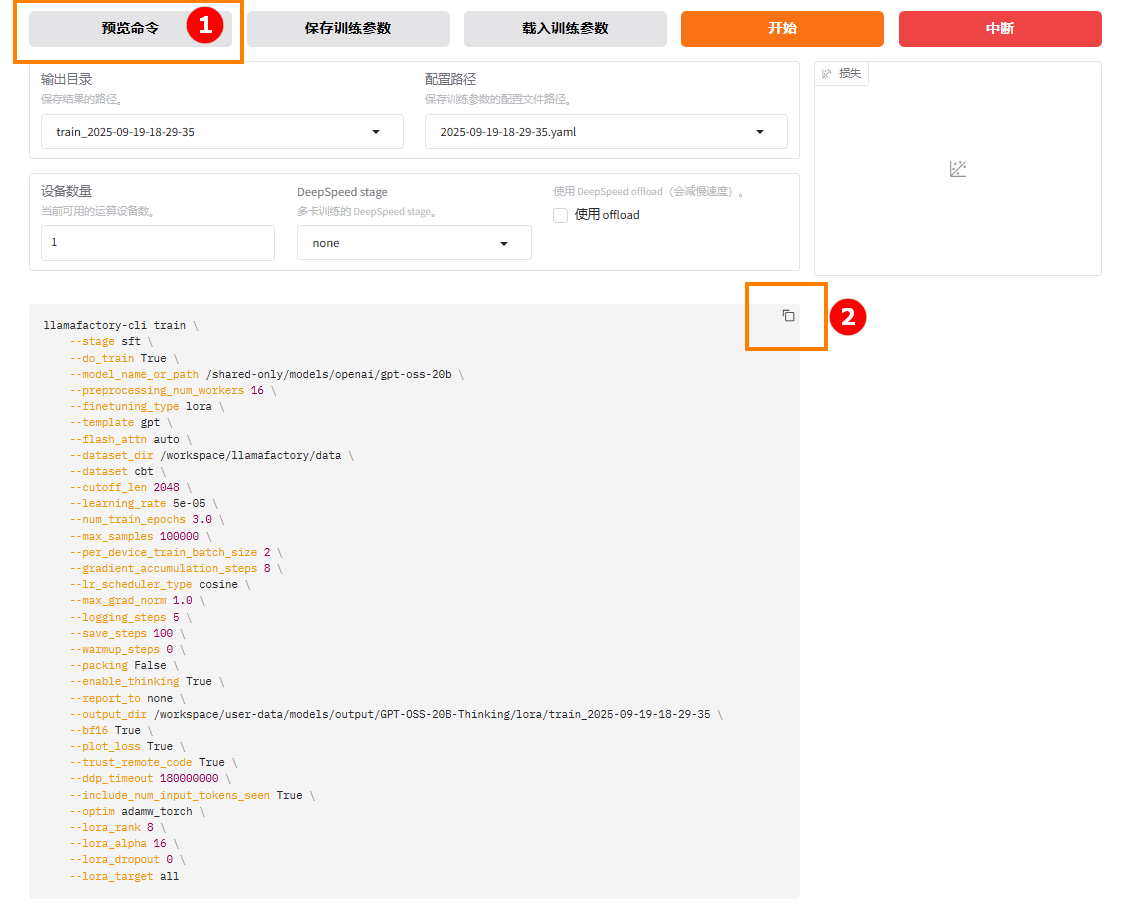1122x914 pixels.
Task: Click the red number 1 annotation badge
Action: click(x=205, y=26)
